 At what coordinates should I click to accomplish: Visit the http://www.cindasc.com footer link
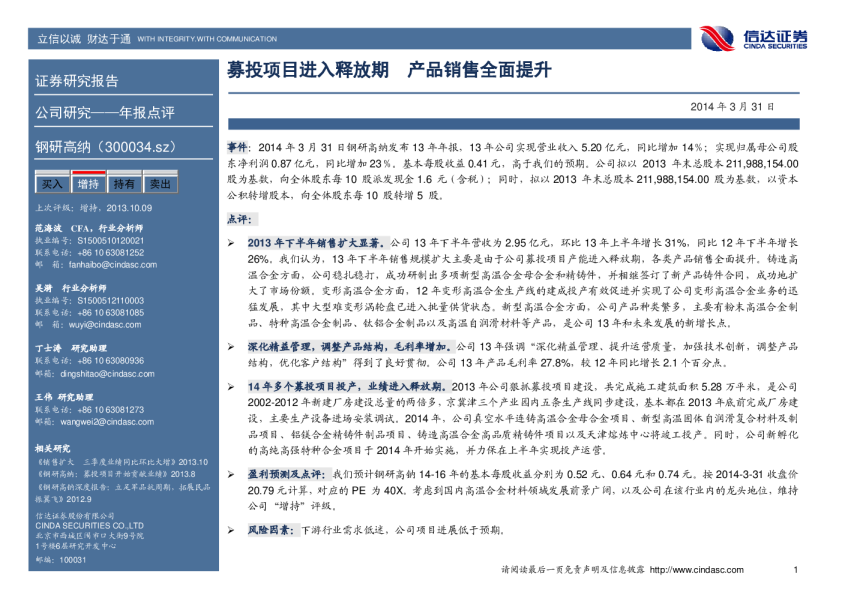point(698,570)
